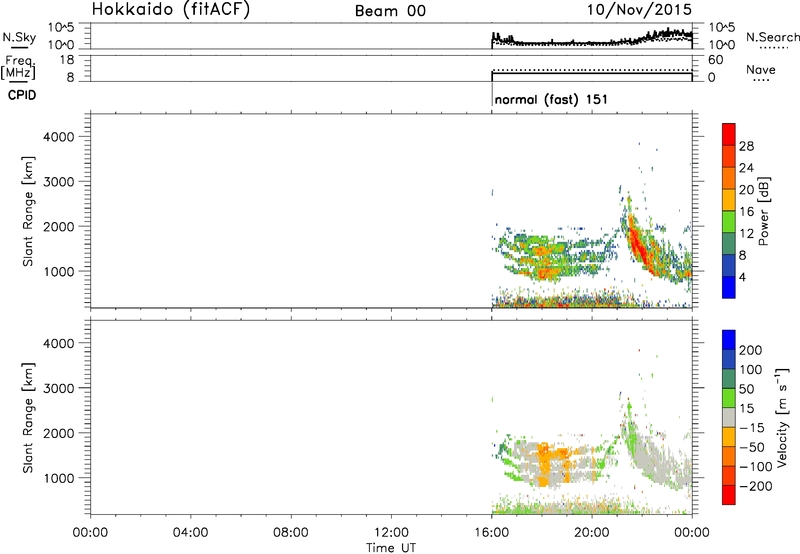Click the date 10/Nov/2015 in the header

click(639, 9)
